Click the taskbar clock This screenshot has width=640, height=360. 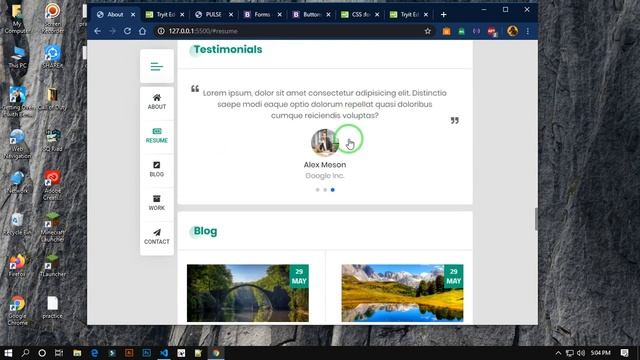coord(600,353)
